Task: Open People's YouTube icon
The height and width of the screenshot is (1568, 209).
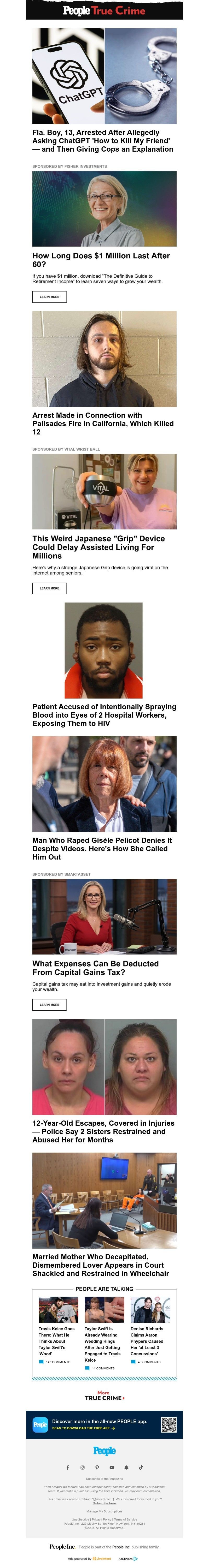Action: click(112, 1467)
